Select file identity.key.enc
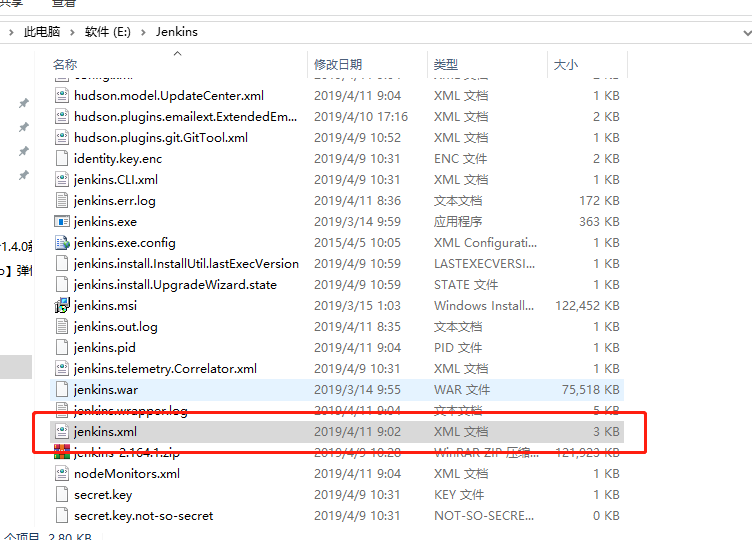 pyautogui.click(x=118, y=159)
